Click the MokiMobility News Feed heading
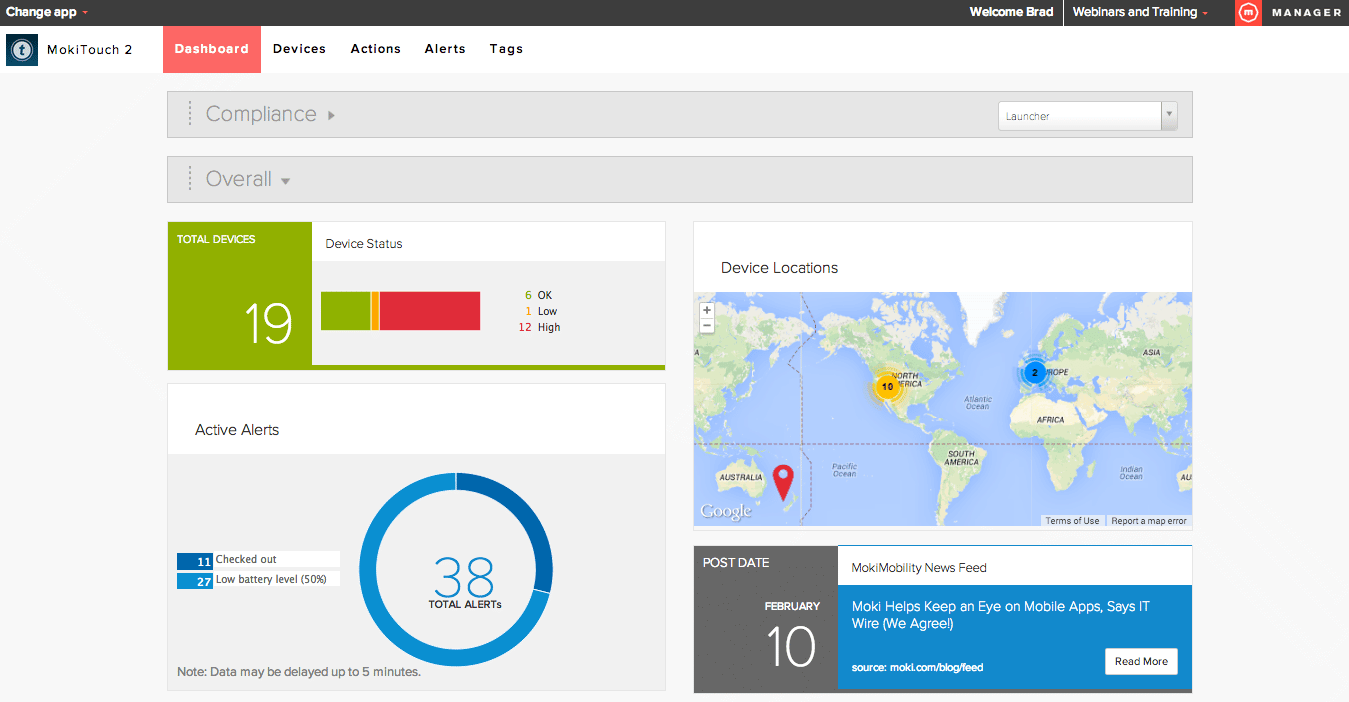1349x702 pixels. pyautogui.click(x=919, y=568)
